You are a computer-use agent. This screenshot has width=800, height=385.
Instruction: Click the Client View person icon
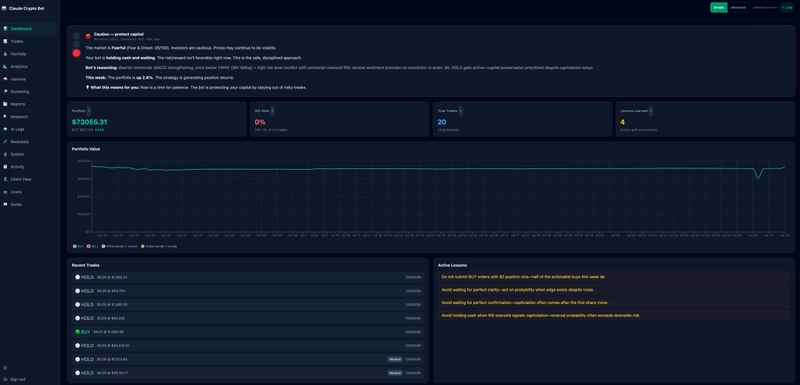[5, 179]
